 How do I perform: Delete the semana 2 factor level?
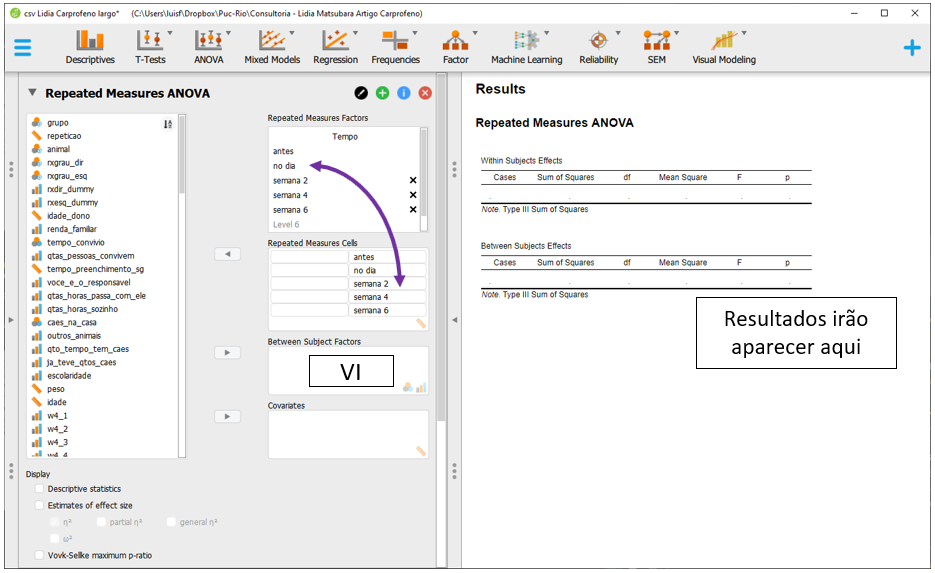(412, 181)
